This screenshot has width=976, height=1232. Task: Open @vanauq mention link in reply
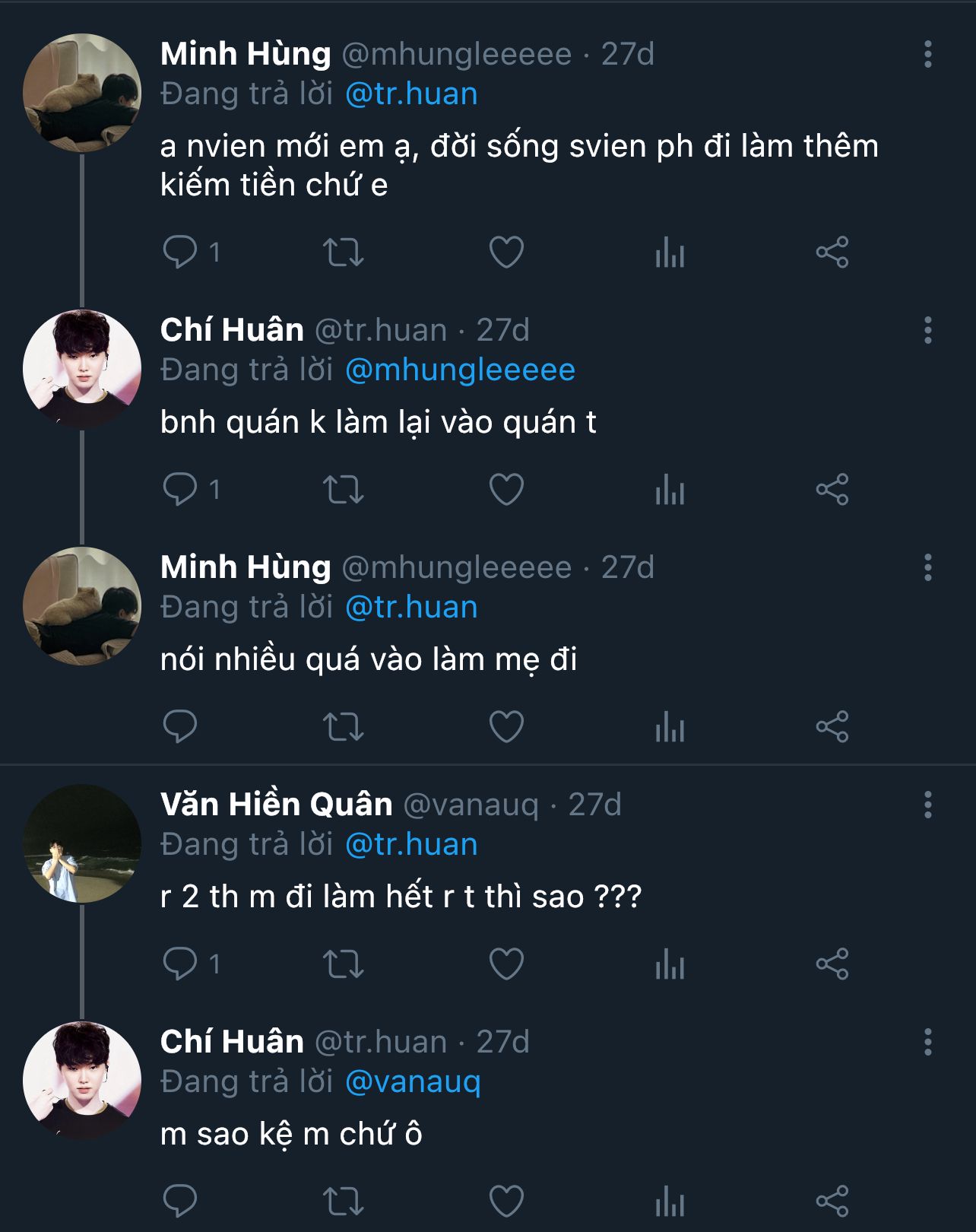(x=413, y=1081)
